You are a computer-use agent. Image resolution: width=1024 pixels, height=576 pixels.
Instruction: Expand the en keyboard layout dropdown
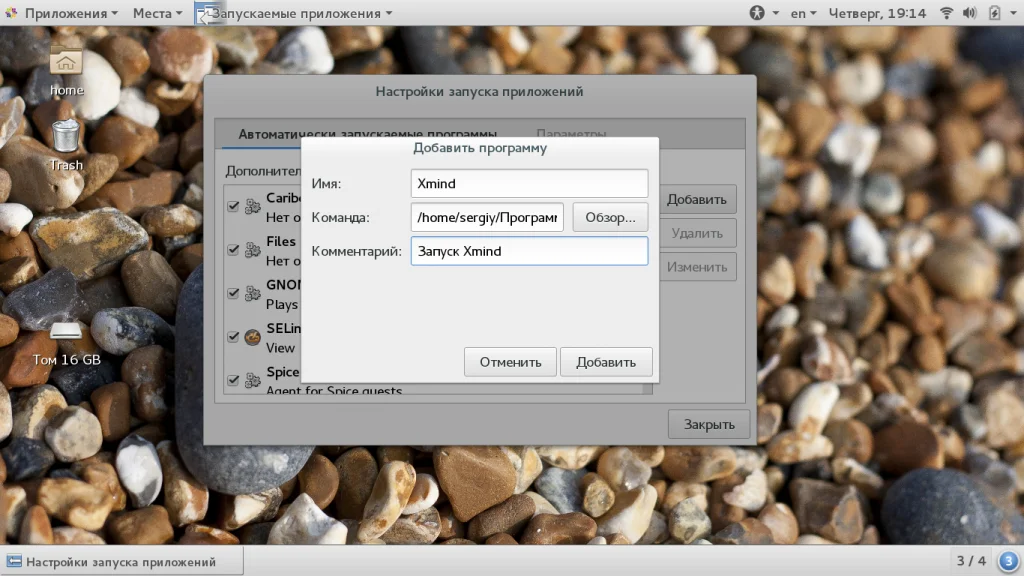click(803, 13)
